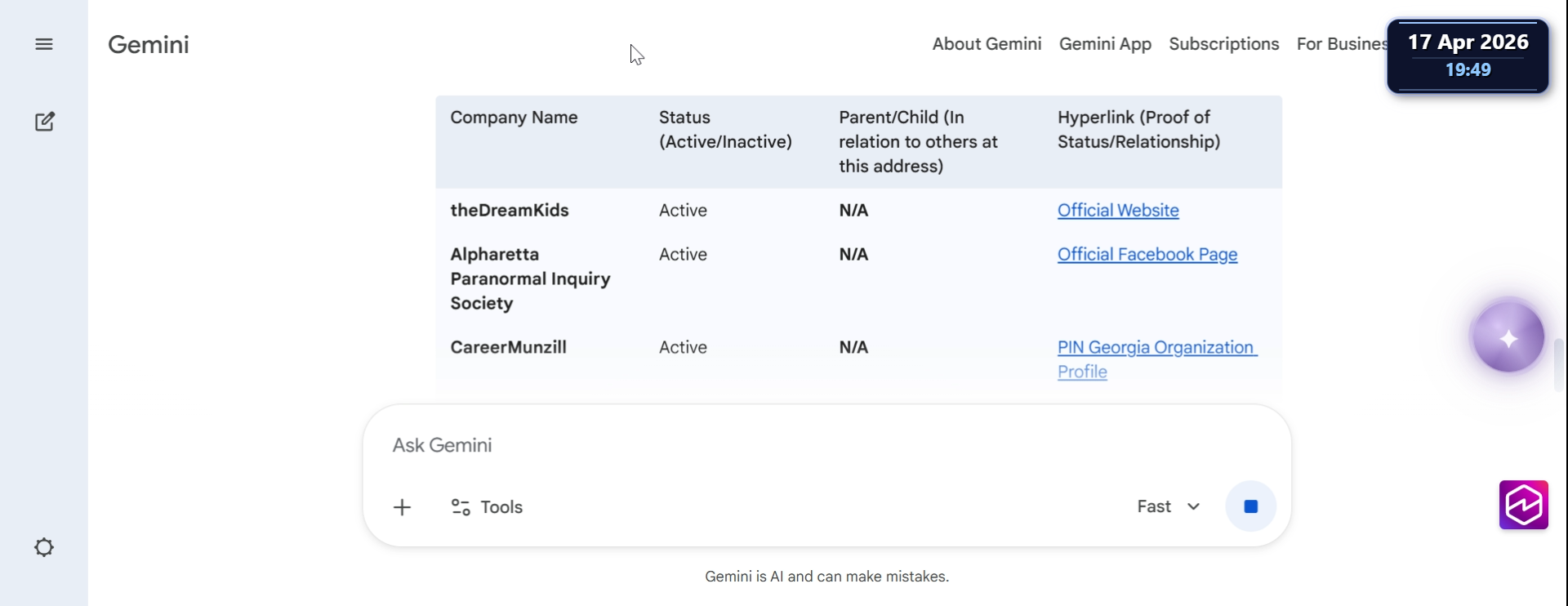Open the Tools options button

[487, 507]
